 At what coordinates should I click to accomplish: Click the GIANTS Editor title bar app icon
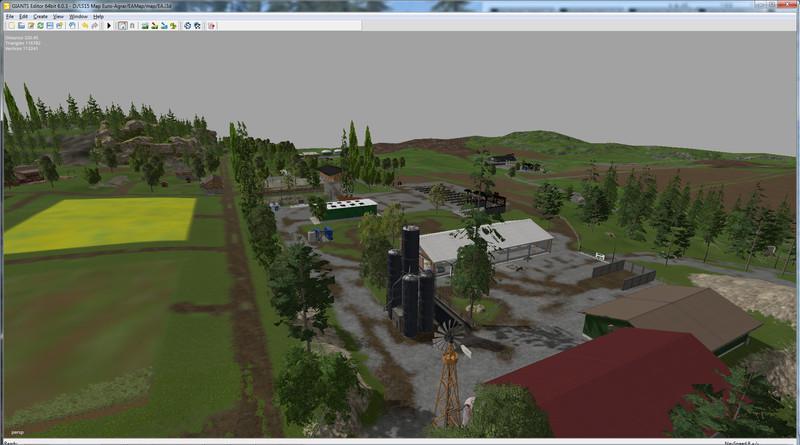(6, 6)
